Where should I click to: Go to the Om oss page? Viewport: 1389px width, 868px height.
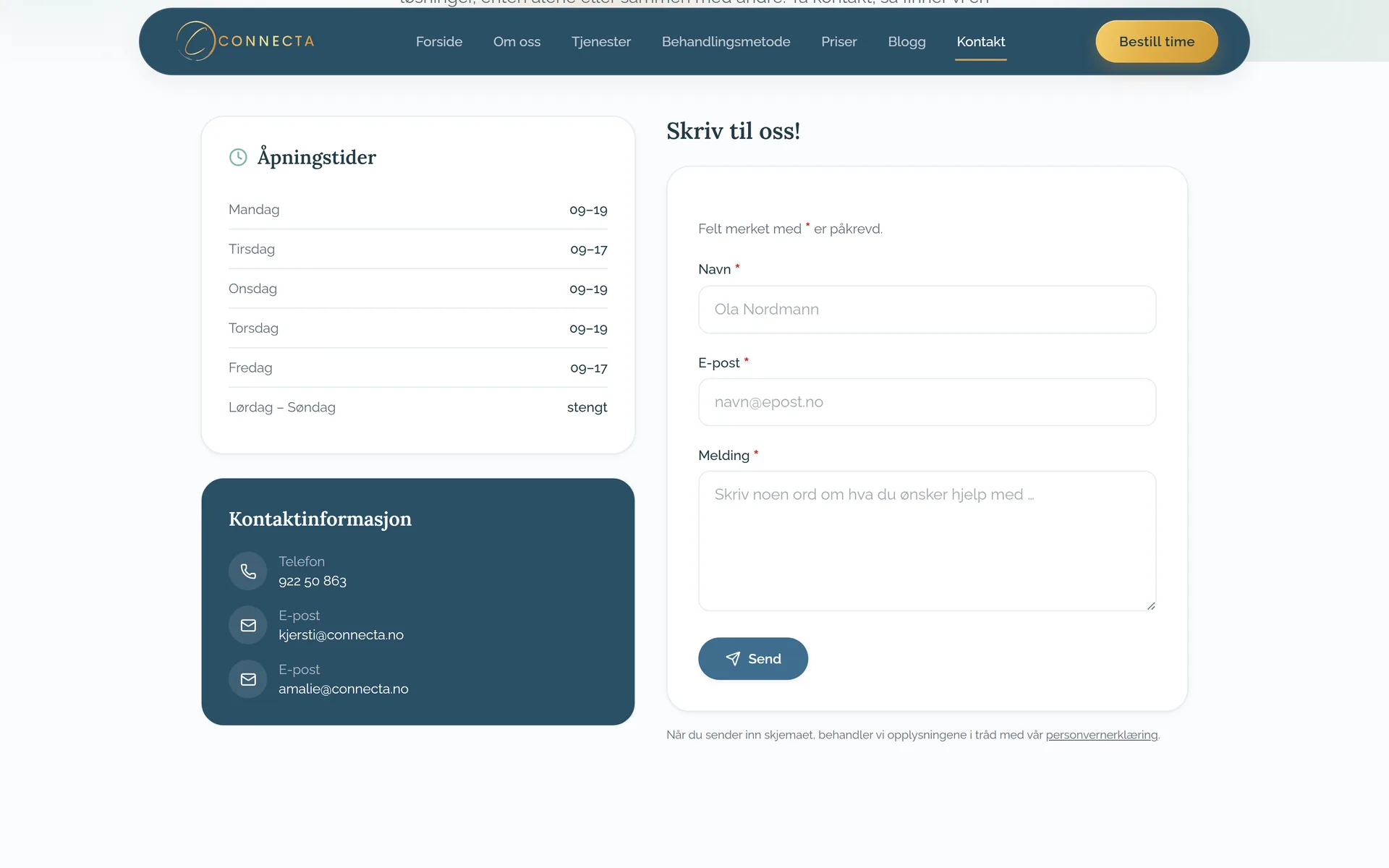(x=517, y=41)
